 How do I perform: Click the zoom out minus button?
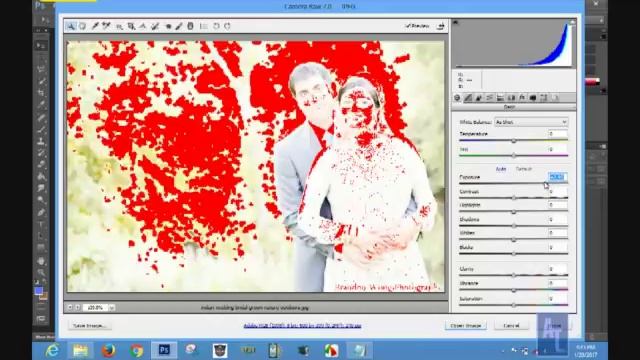point(70,307)
